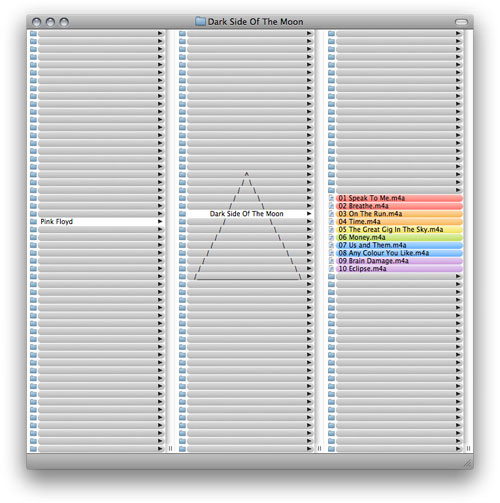Select 10 Eclipse.m4a
This screenshot has width=500, height=503.
[x=399, y=269]
